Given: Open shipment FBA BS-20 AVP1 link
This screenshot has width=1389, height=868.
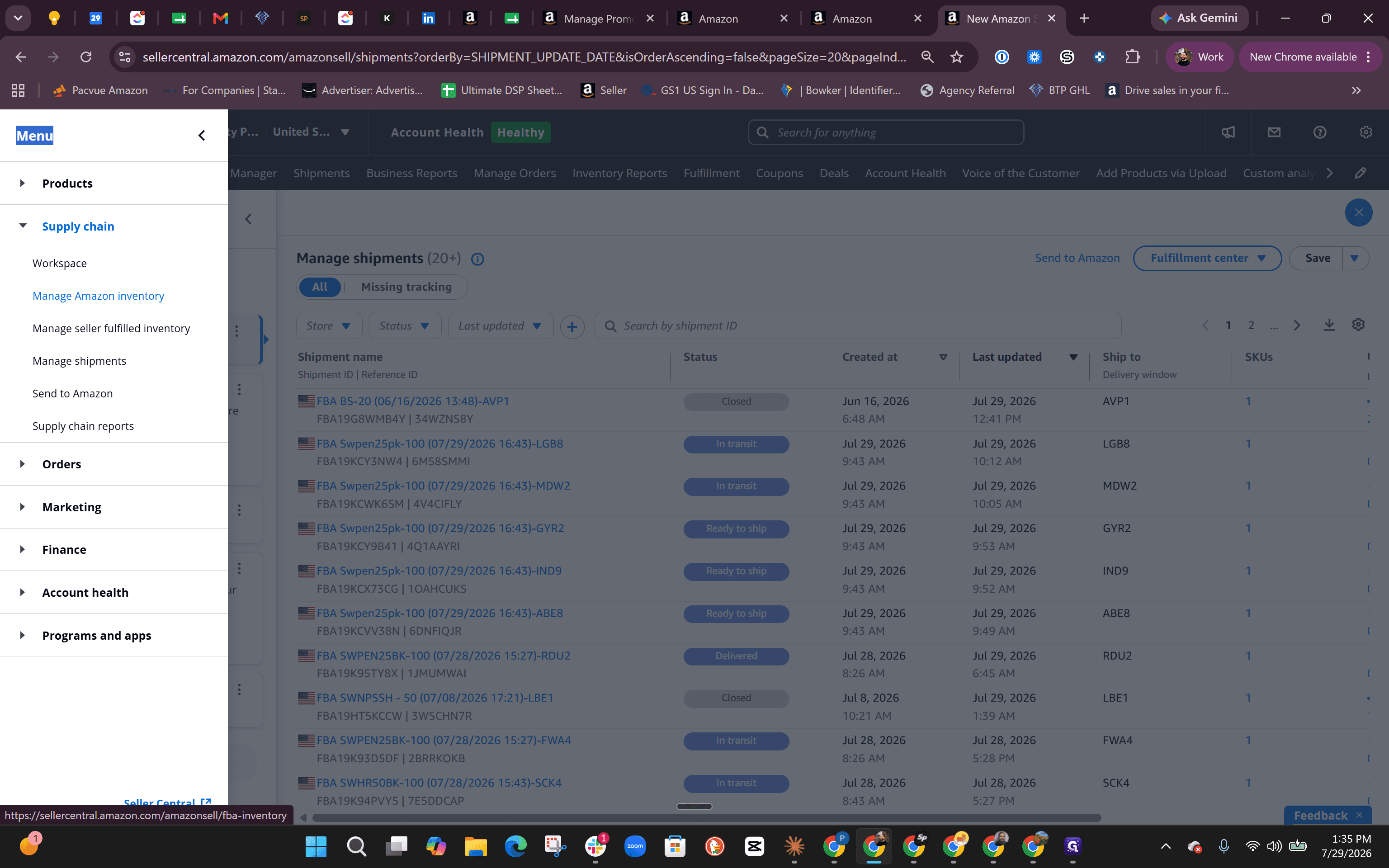Looking at the screenshot, I should [413, 401].
